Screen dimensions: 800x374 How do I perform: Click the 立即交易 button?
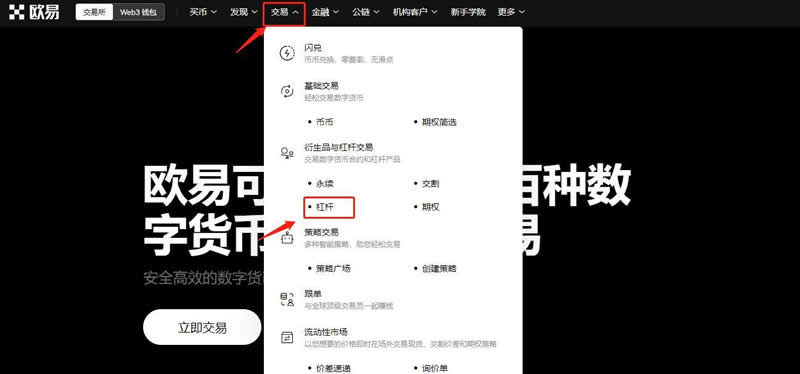[x=202, y=328]
